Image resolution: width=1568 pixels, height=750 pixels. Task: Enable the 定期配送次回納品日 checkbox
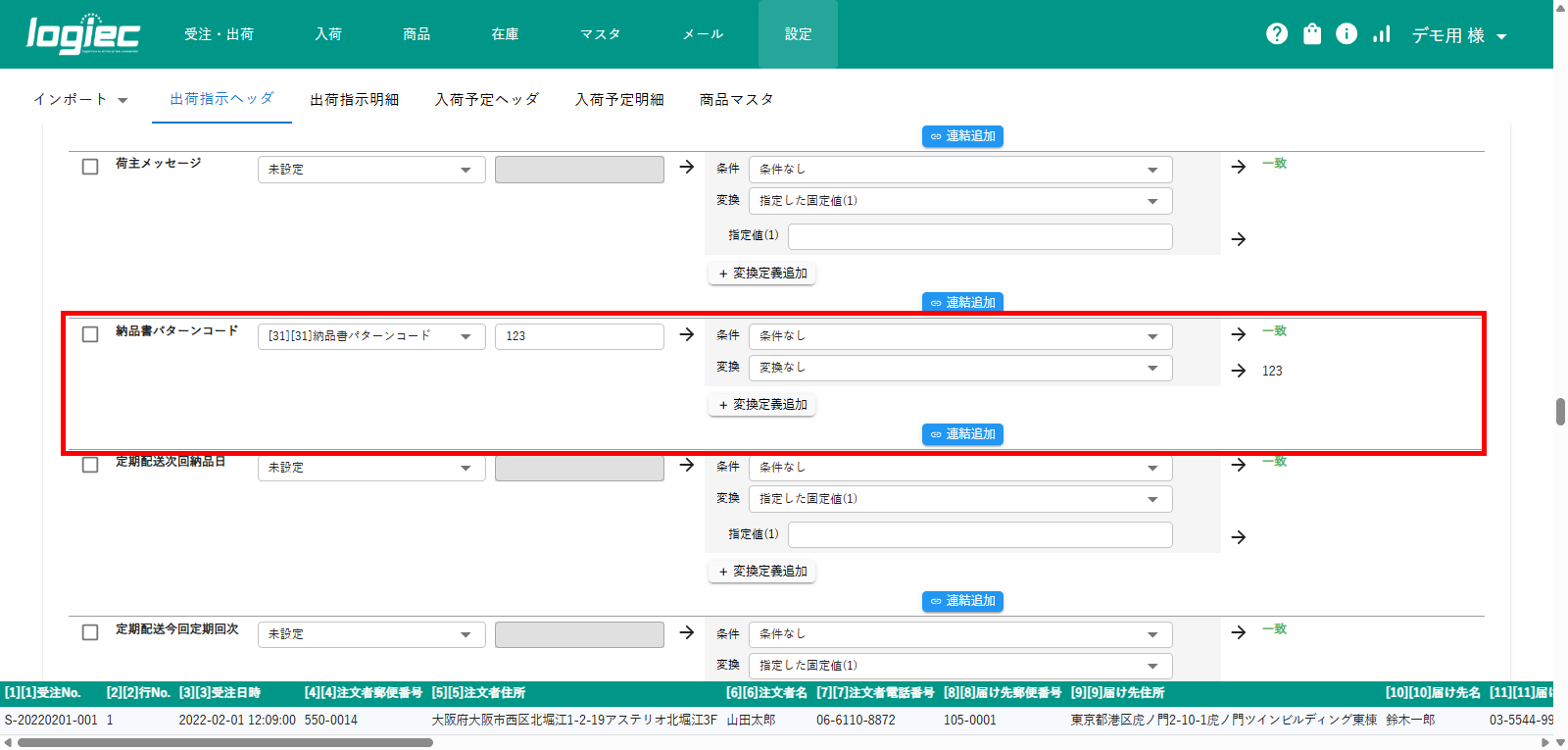pyautogui.click(x=90, y=465)
